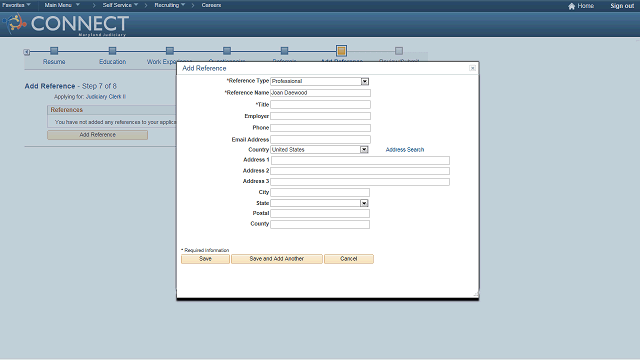This screenshot has width=640, height=360.
Task: Click Save and Add Another button
Action: tap(277, 259)
